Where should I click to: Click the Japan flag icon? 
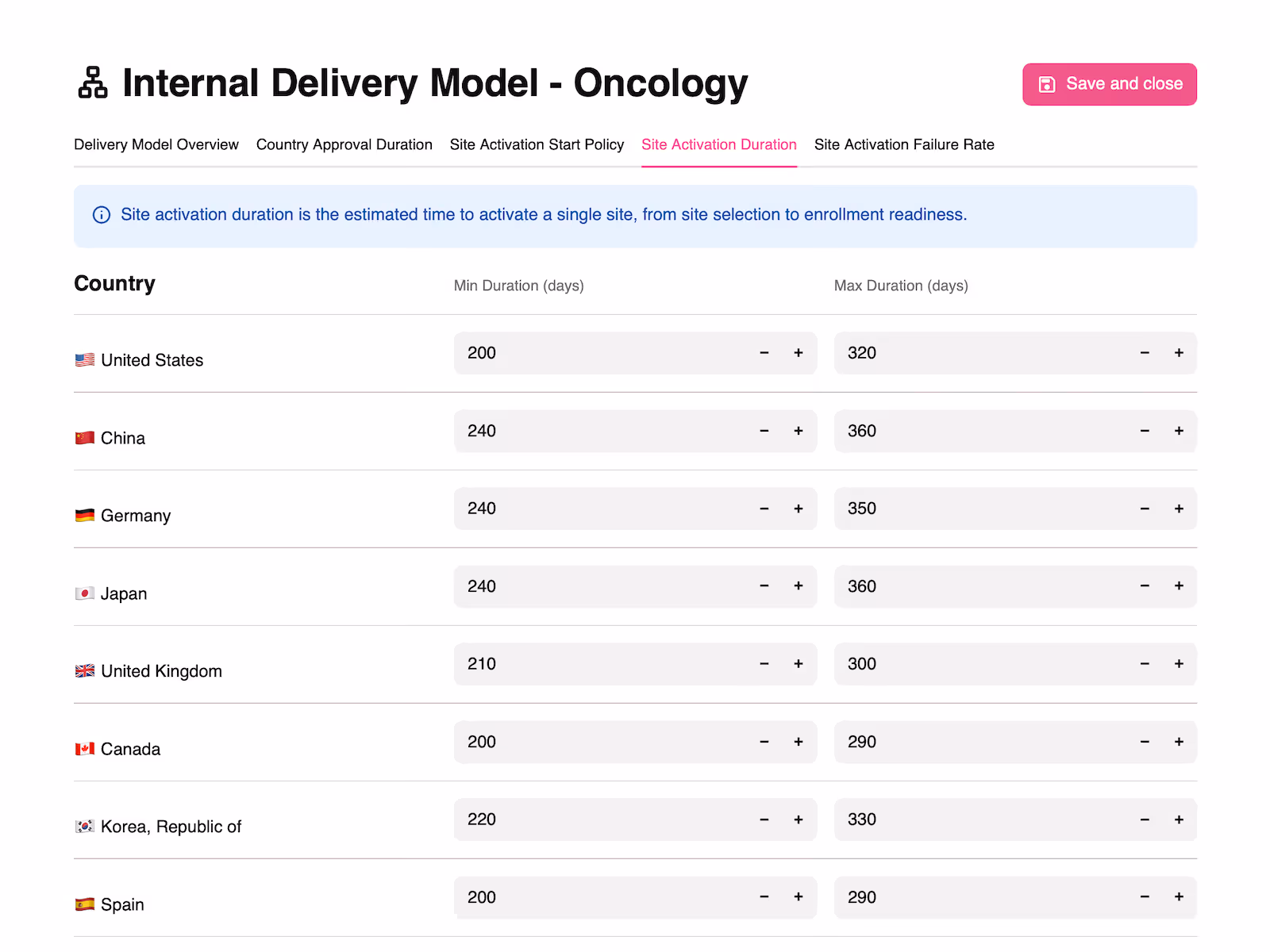(x=84, y=593)
